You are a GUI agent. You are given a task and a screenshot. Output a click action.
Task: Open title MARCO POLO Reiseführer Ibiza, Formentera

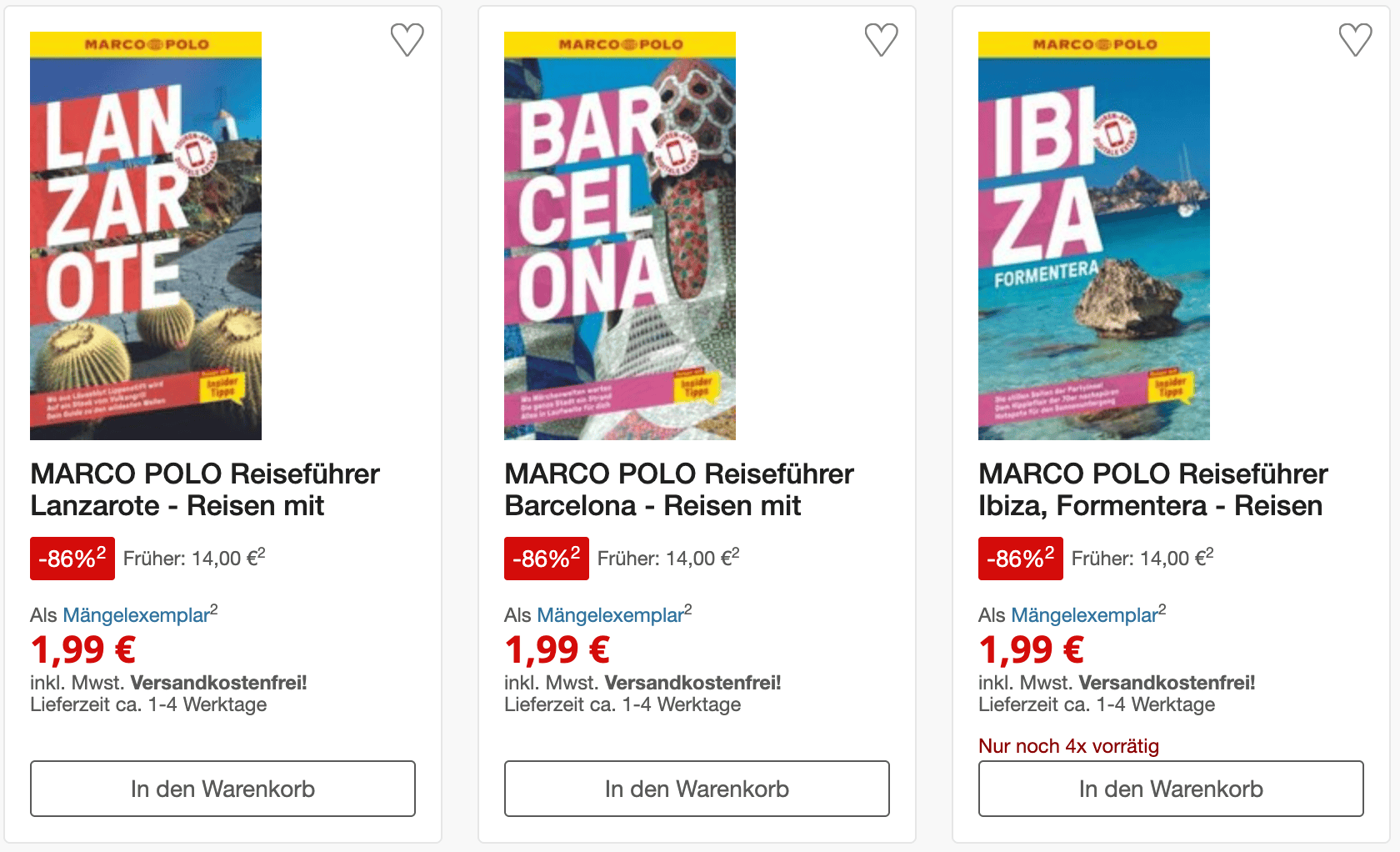click(1153, 489)
